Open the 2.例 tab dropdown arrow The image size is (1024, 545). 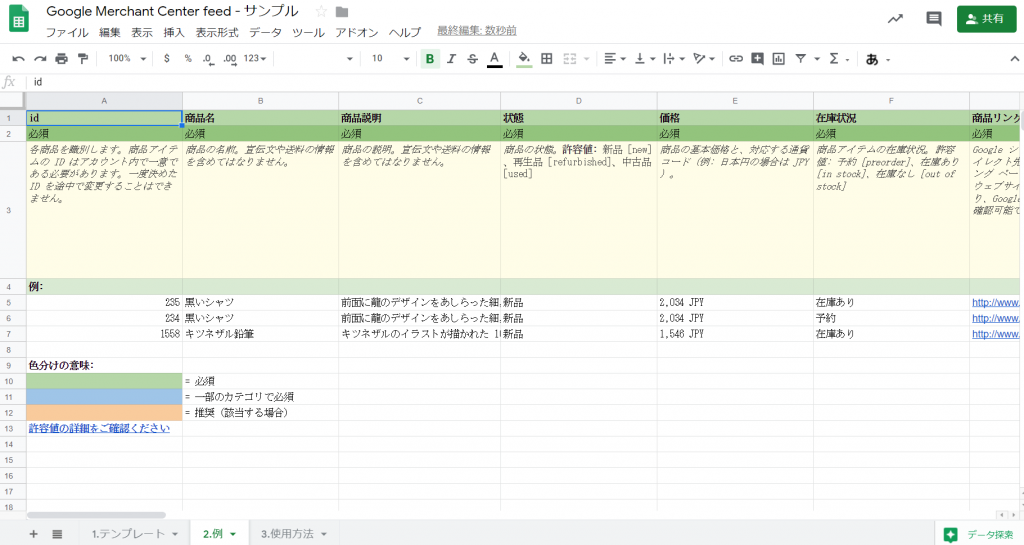pos(233,535)
